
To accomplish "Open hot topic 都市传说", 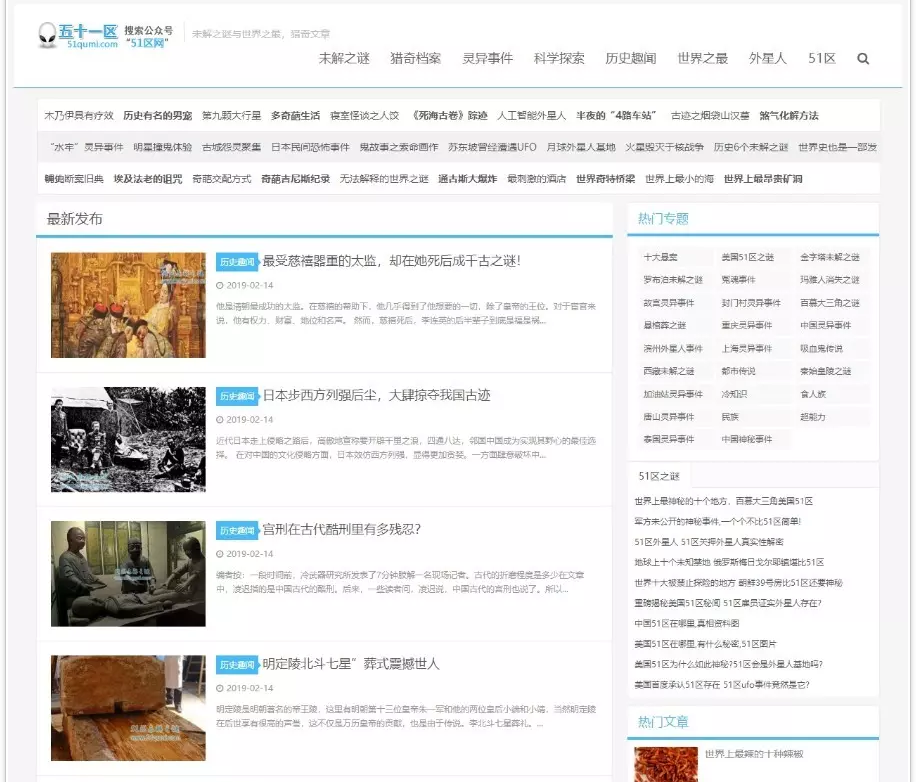I will click(738, 371).
